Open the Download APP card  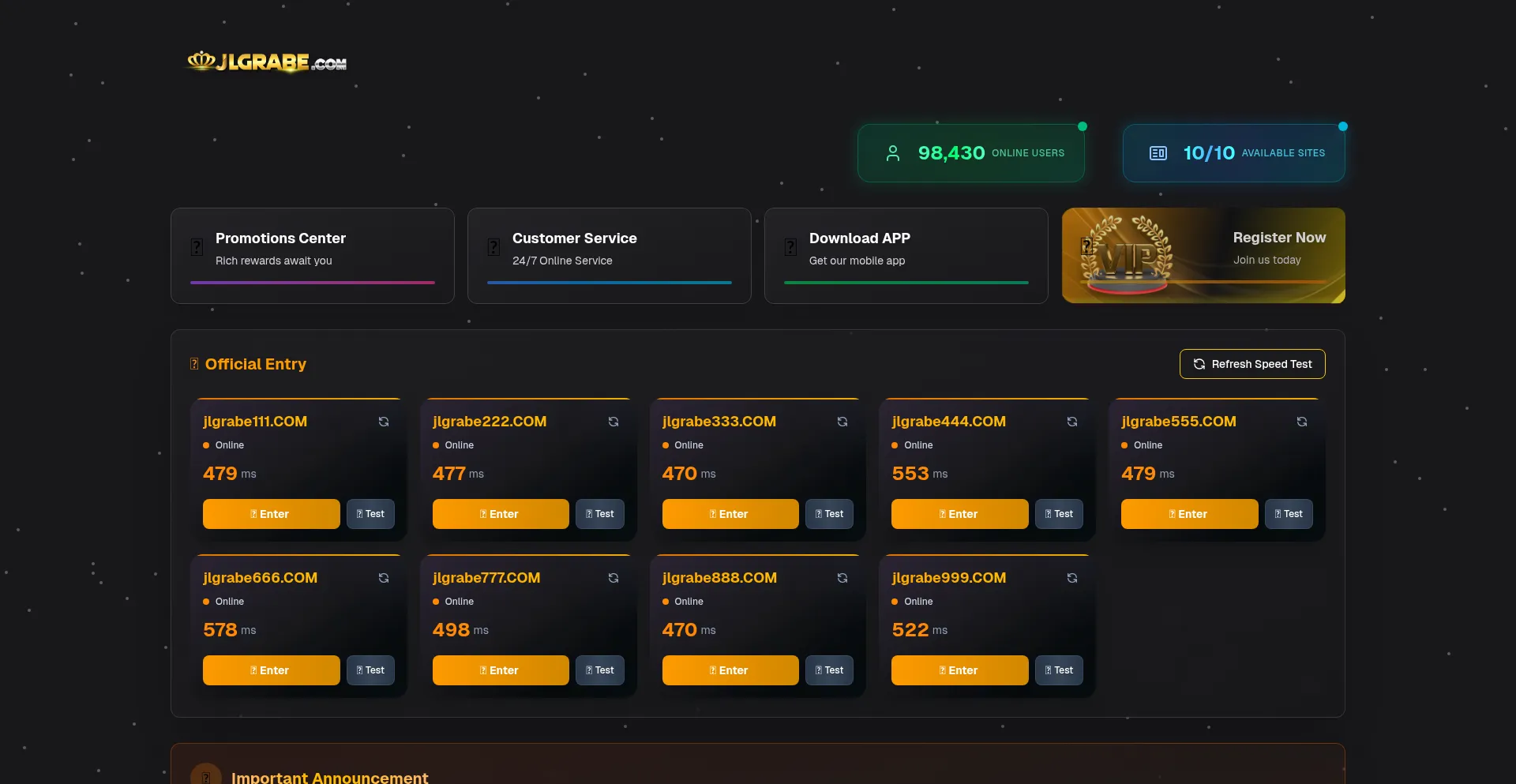(x=906, y=256)
